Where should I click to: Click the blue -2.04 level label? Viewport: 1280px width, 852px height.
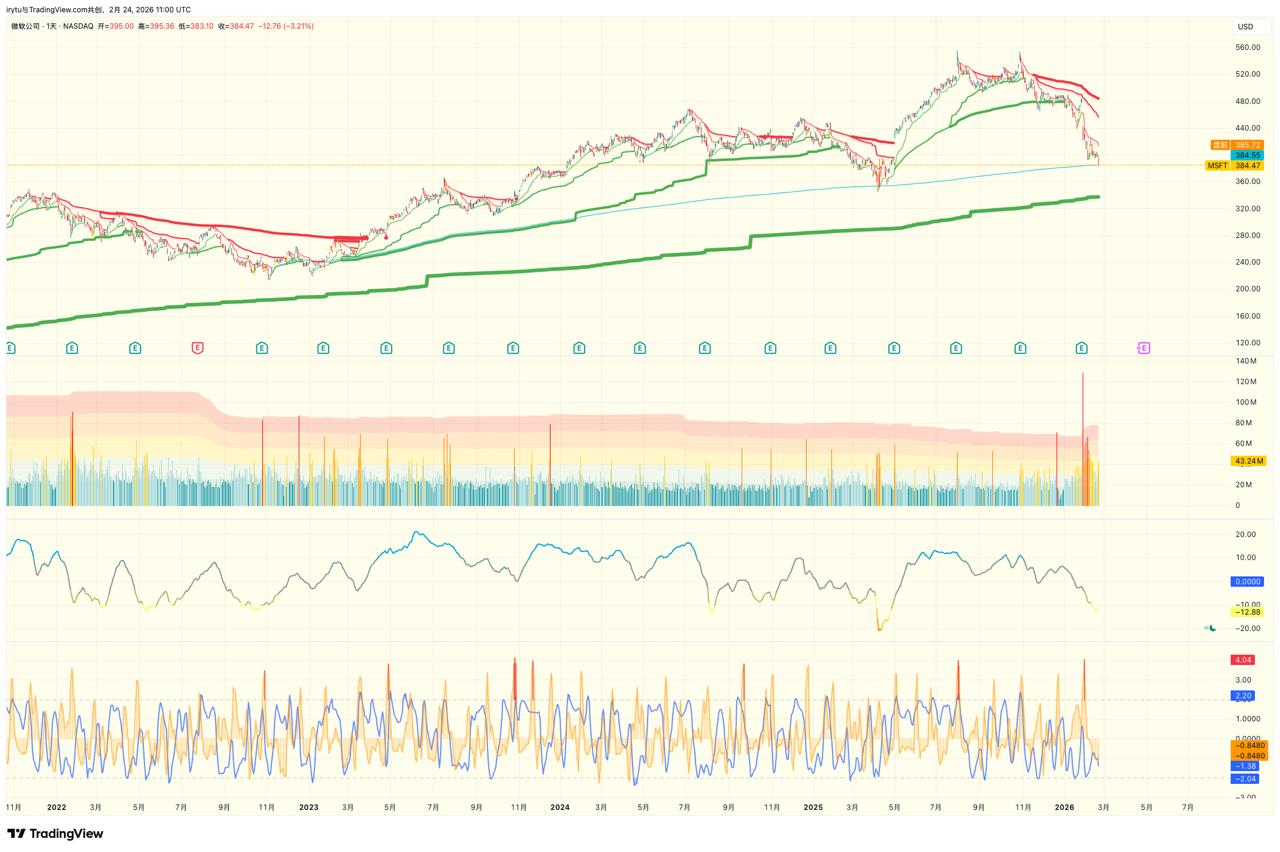(1246, 779)
